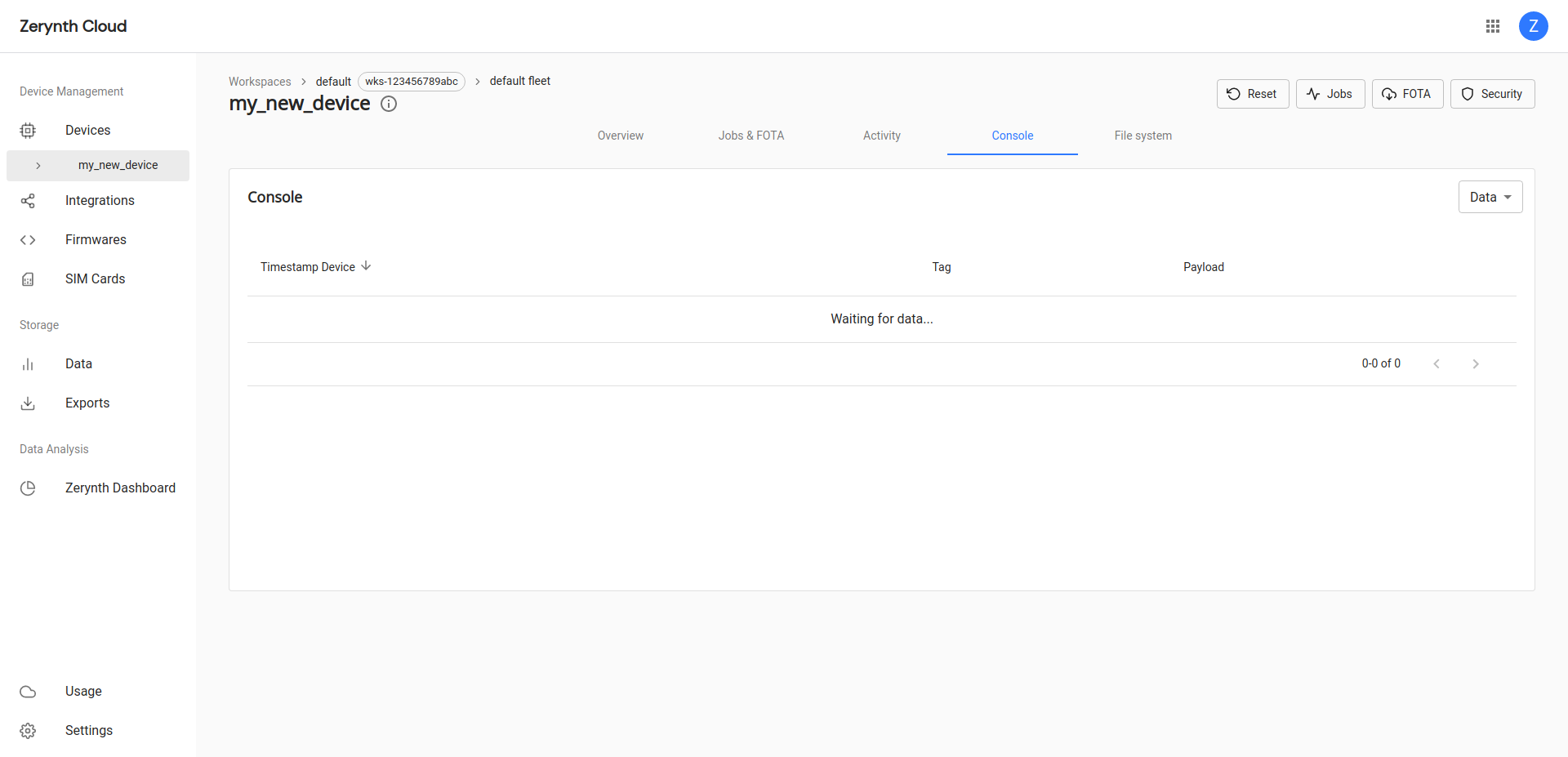Screen dimensions: 1568x757
Task: Switch to the Overview tab
Action: pos(621,136)
